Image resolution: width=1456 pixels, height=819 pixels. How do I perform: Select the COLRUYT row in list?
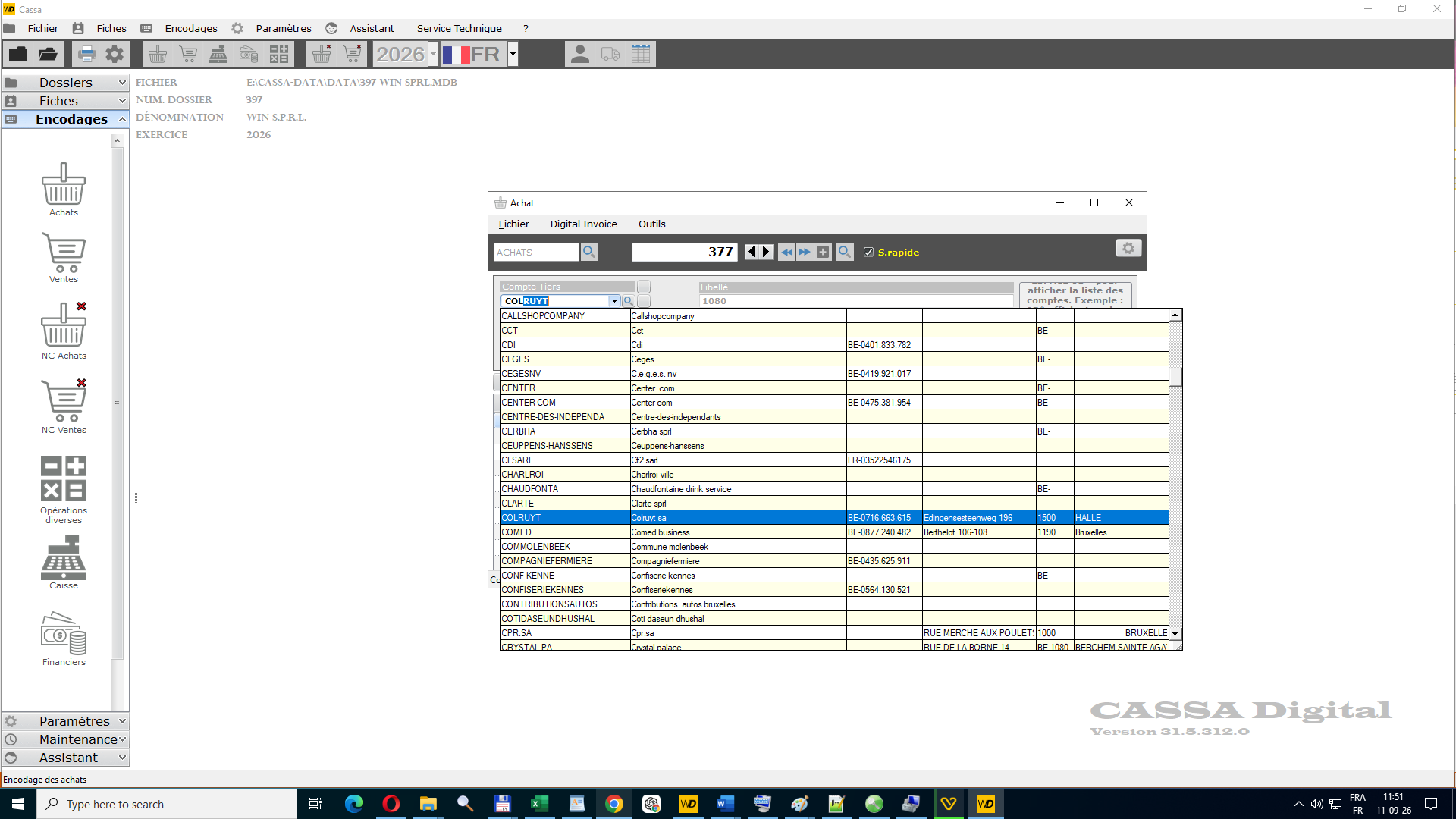834,518
